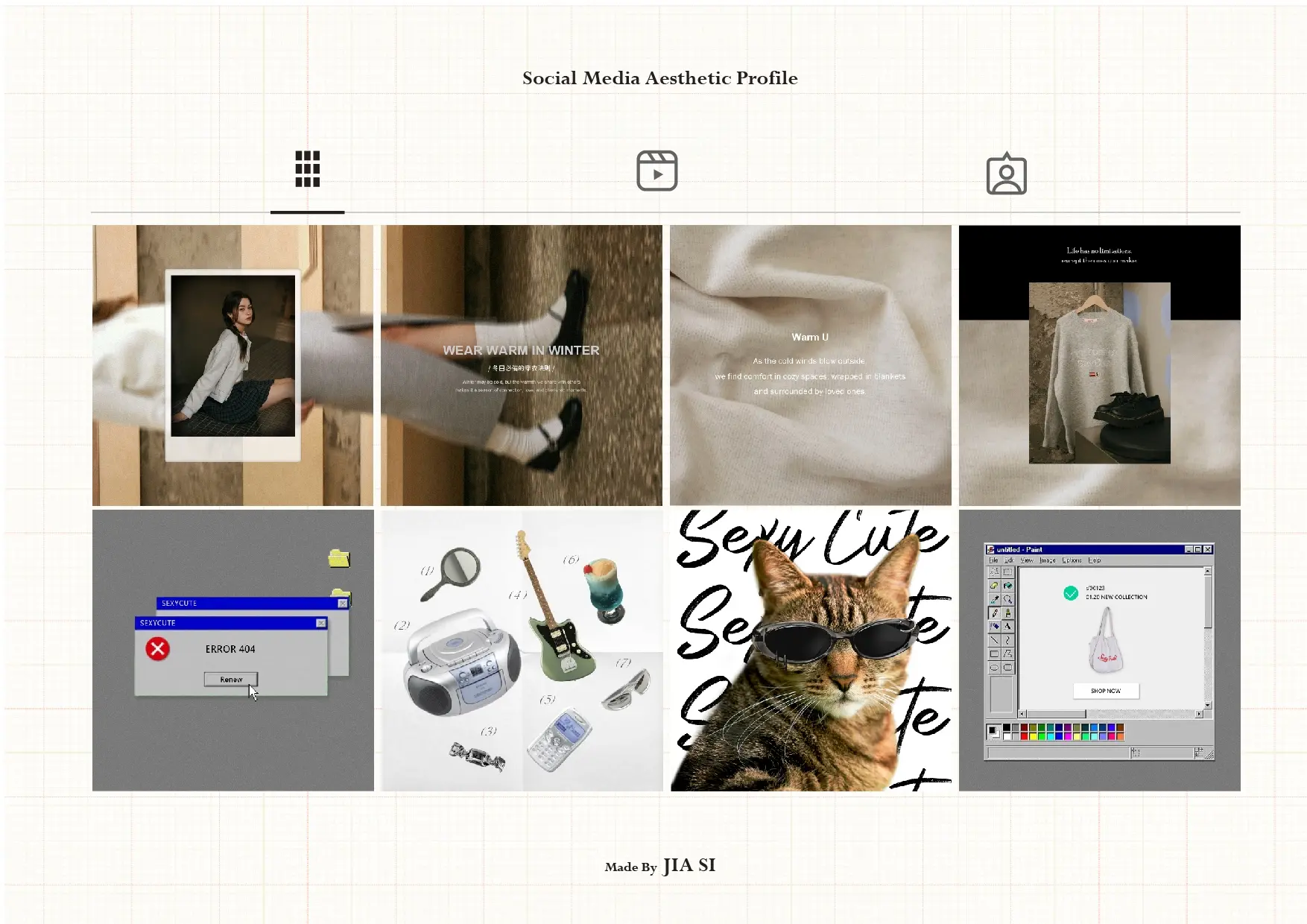Switch to the Reels video tab icon
This screenshot has width=1307, height=924.
(656, 171)
